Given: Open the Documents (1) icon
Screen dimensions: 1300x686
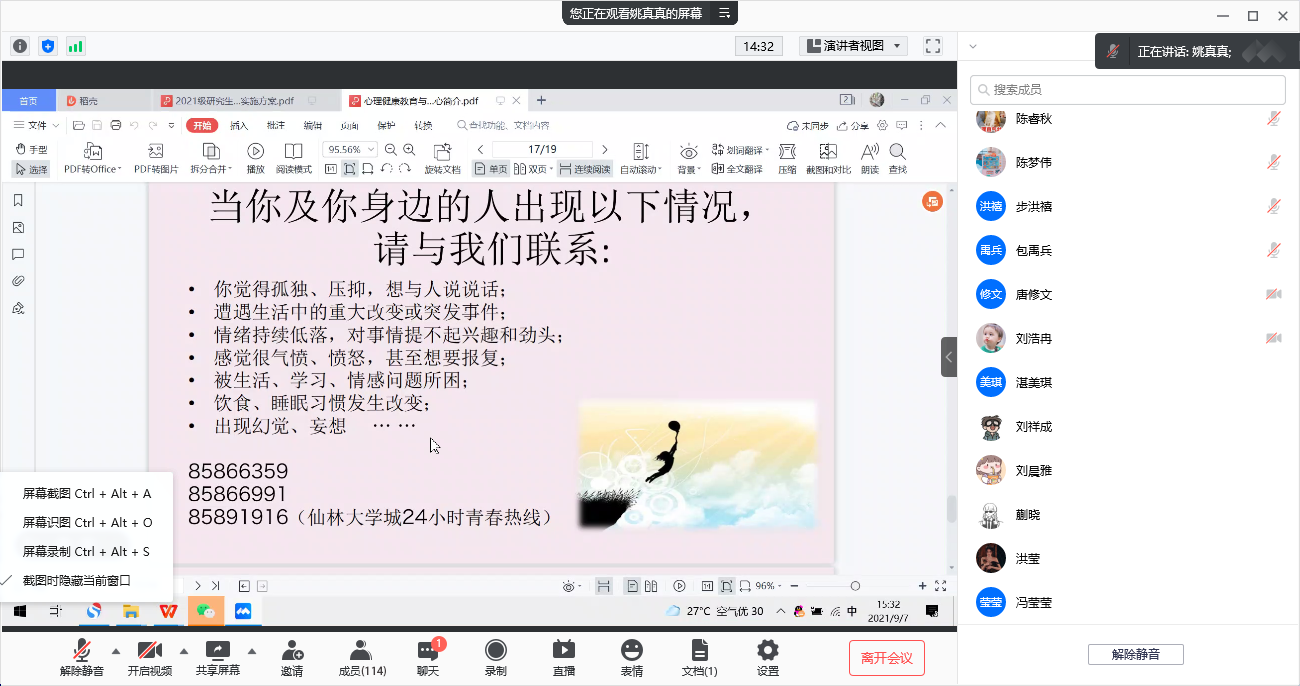Looking at the screenshot, I should 699,656.
